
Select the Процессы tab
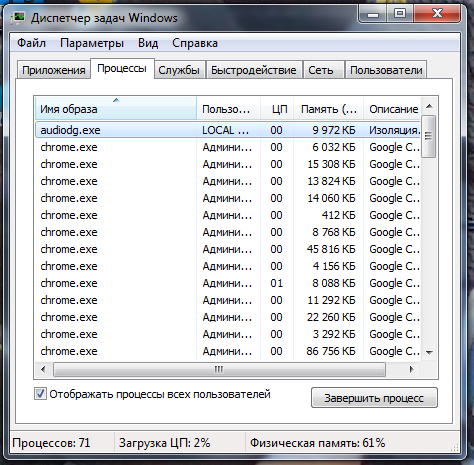pyautogui.click(x=122, y=68)
